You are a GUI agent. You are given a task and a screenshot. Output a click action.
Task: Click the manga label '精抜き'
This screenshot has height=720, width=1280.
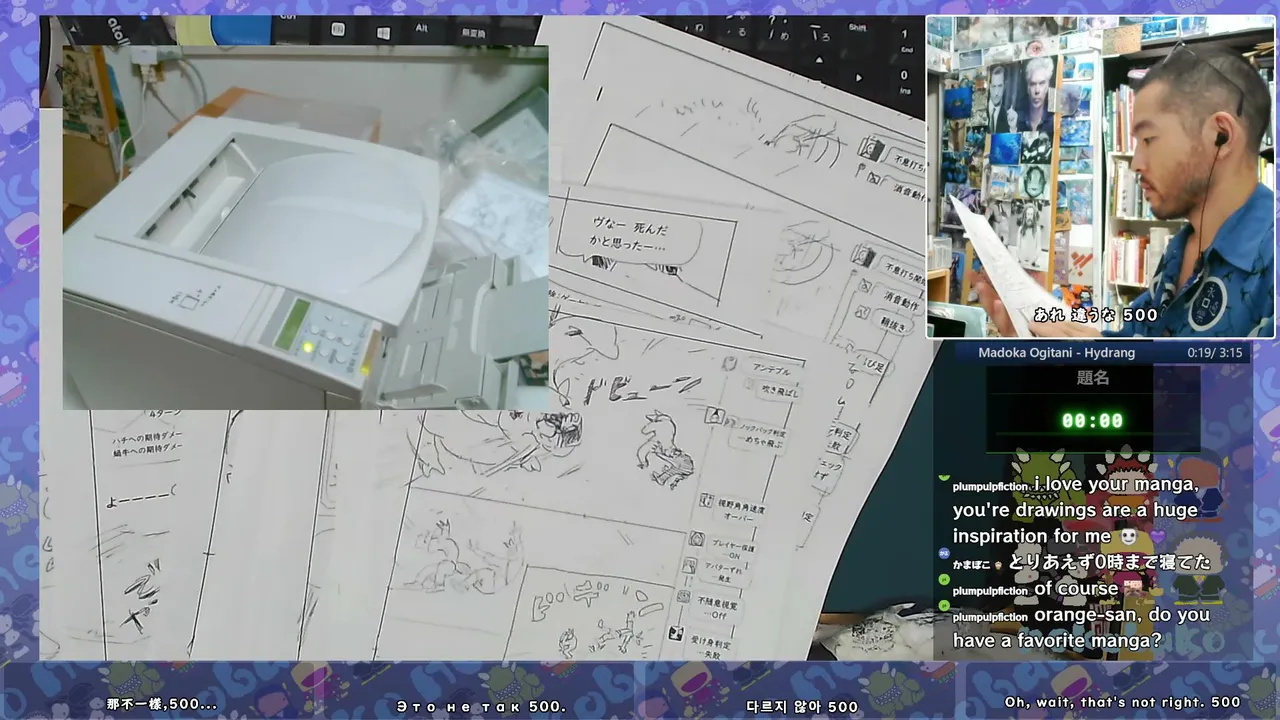tap(892, 324)
